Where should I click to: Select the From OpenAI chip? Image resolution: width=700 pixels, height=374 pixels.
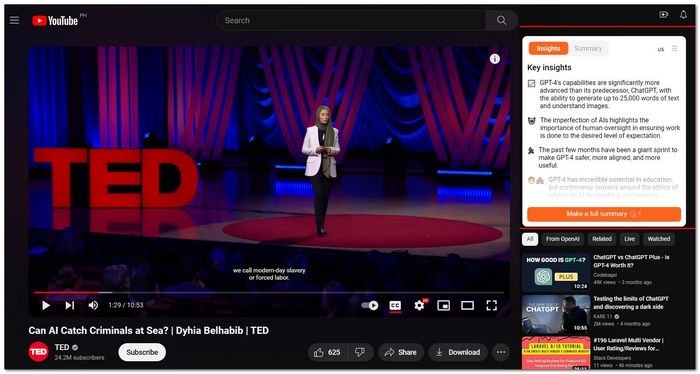click(562, 239)
